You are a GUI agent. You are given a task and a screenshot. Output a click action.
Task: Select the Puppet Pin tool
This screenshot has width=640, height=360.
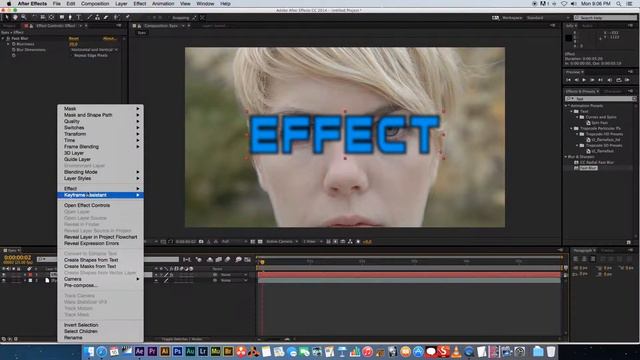128,18
